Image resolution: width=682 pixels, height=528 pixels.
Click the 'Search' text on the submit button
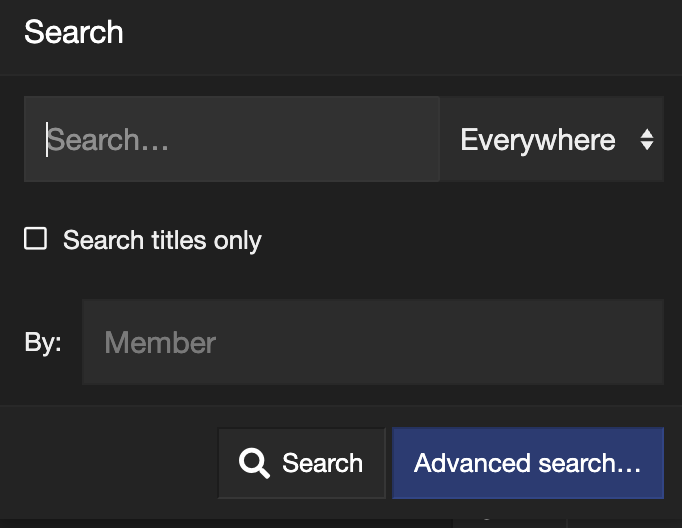point(322,463)
